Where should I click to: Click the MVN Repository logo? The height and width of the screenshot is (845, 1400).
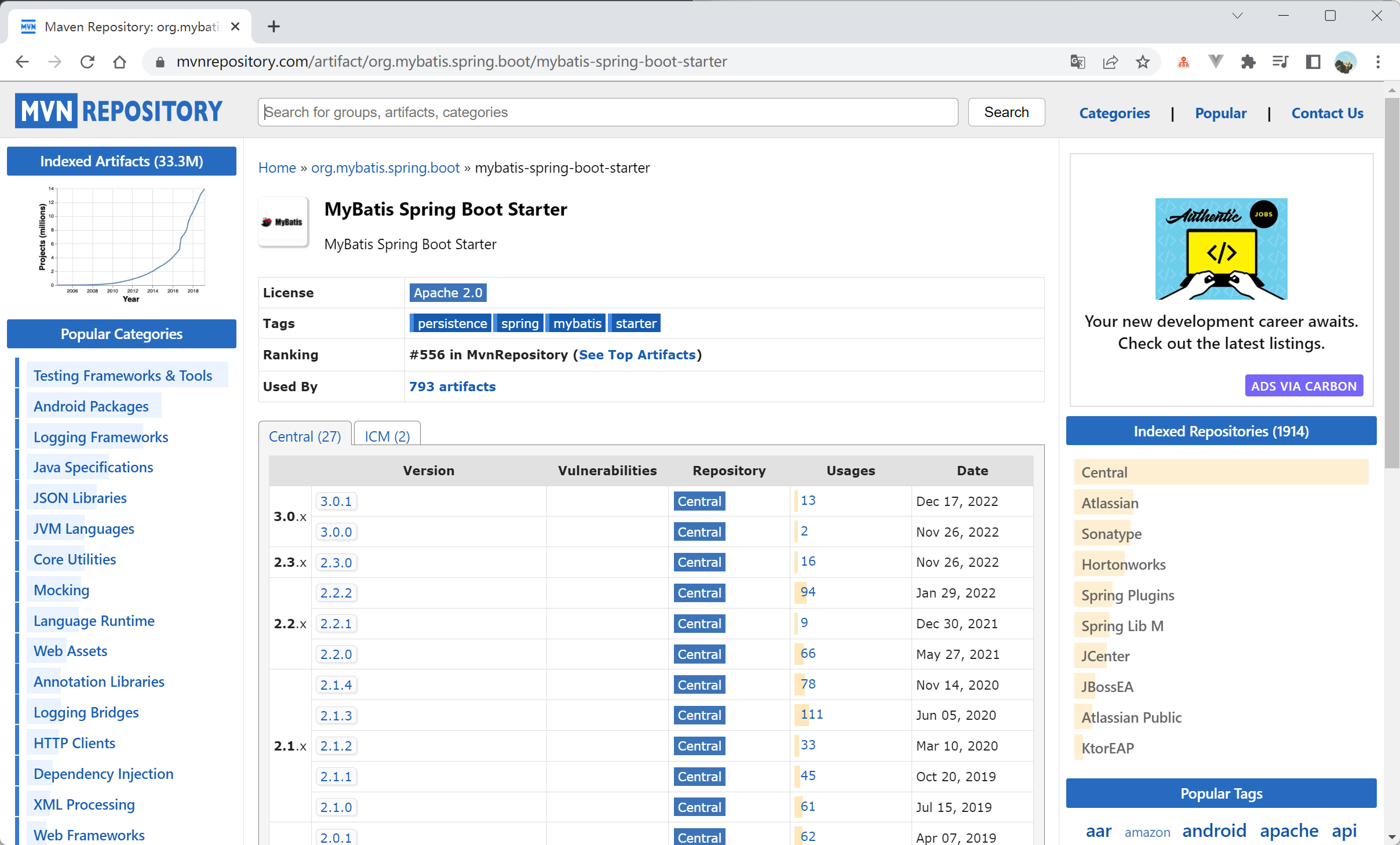(119, 111)
